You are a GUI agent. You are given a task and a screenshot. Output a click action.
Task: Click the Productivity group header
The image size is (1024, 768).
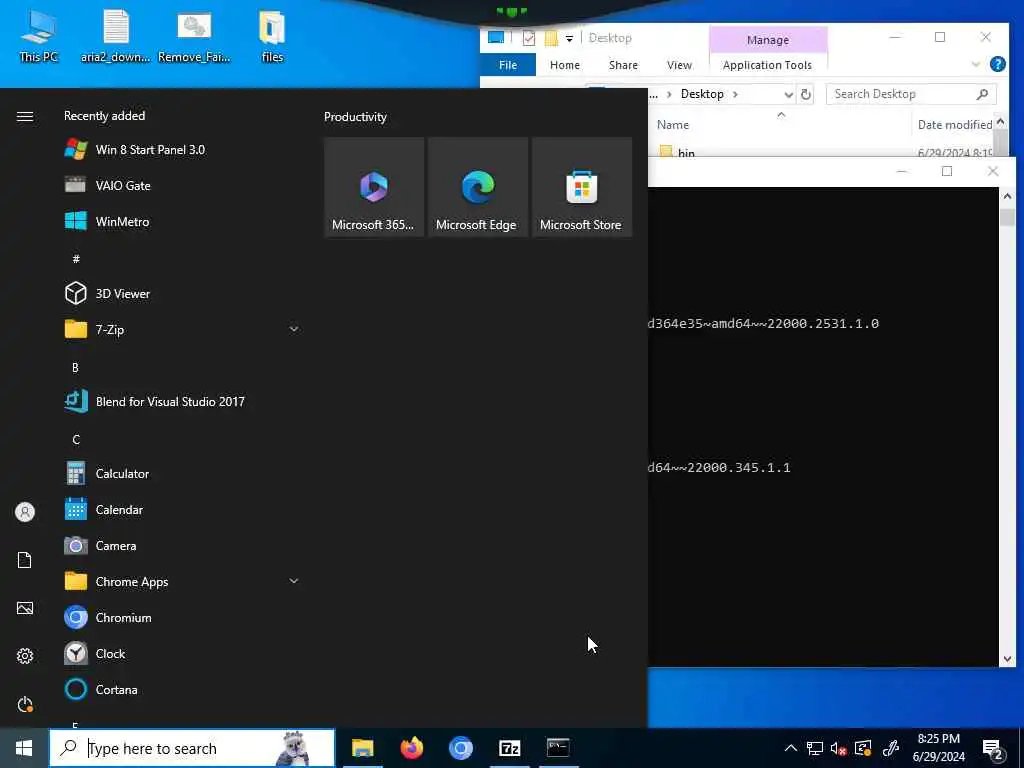pyautogui.click(x=355, y=117)
